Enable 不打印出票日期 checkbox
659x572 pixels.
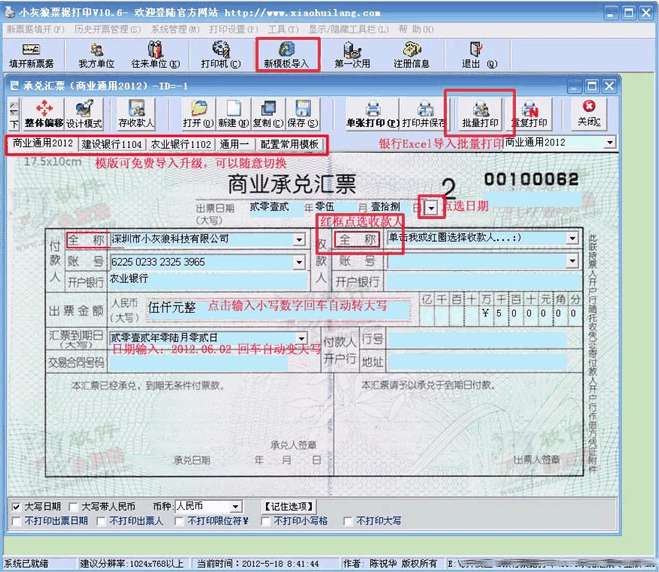coord(16,522)
